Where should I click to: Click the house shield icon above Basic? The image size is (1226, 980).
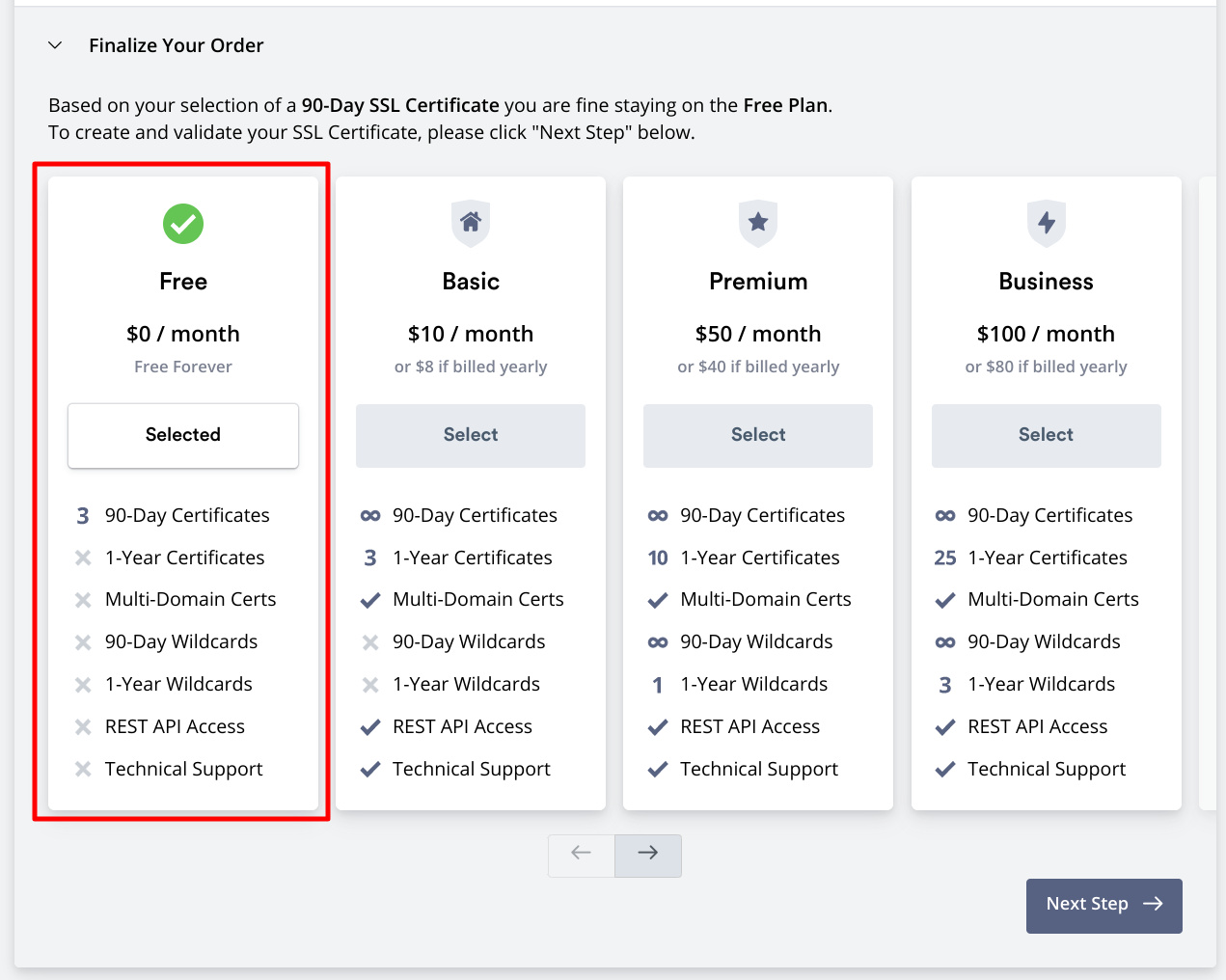click(x=470, y=224)
